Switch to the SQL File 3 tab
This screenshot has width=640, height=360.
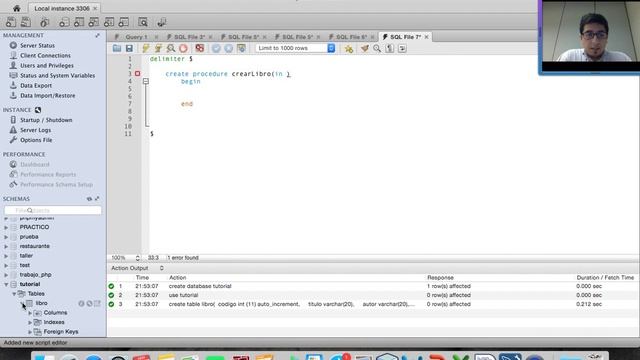189,37
